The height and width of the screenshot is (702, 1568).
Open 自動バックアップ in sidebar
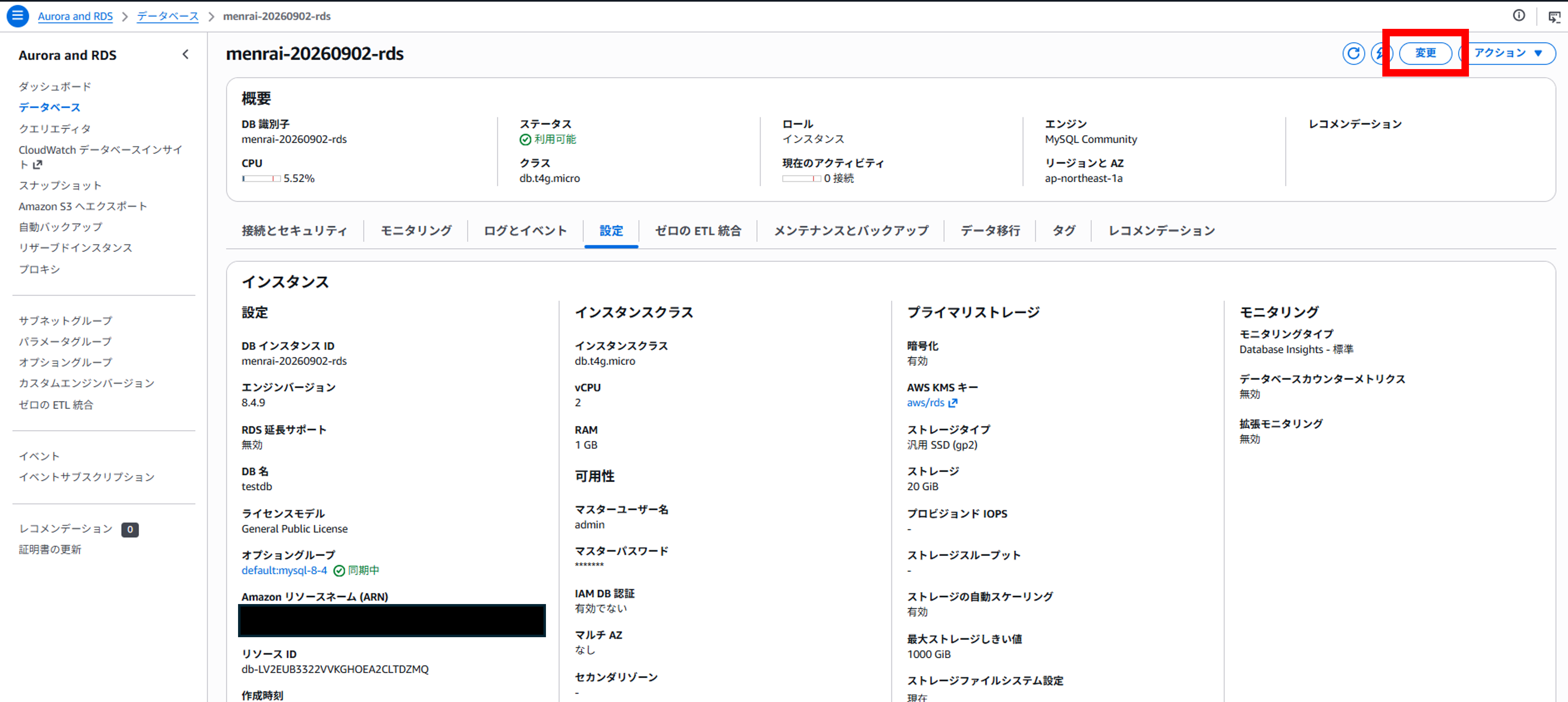pyautogui.click(x=60, y=227)
